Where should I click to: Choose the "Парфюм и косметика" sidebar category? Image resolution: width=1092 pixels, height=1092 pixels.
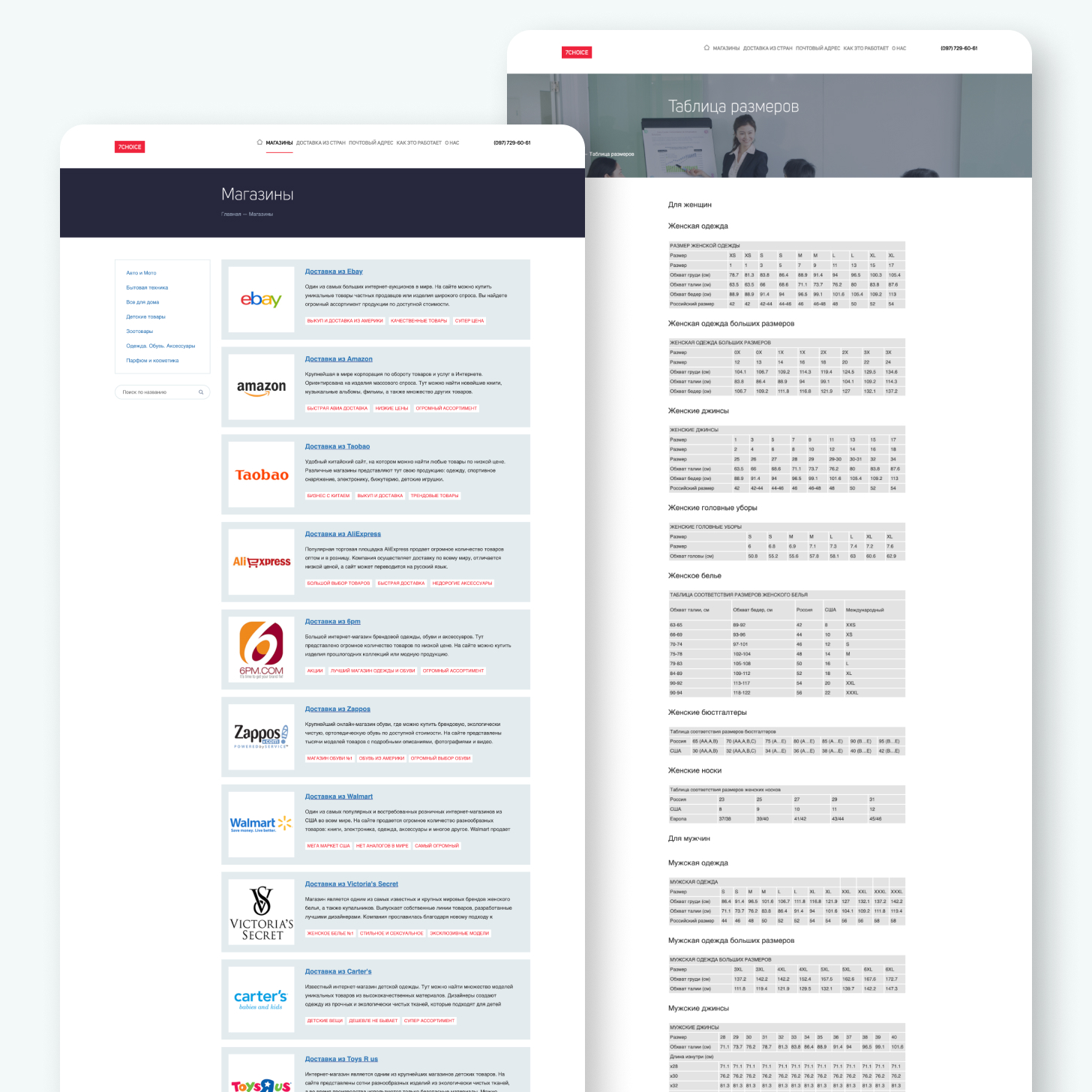coord(152,361)
